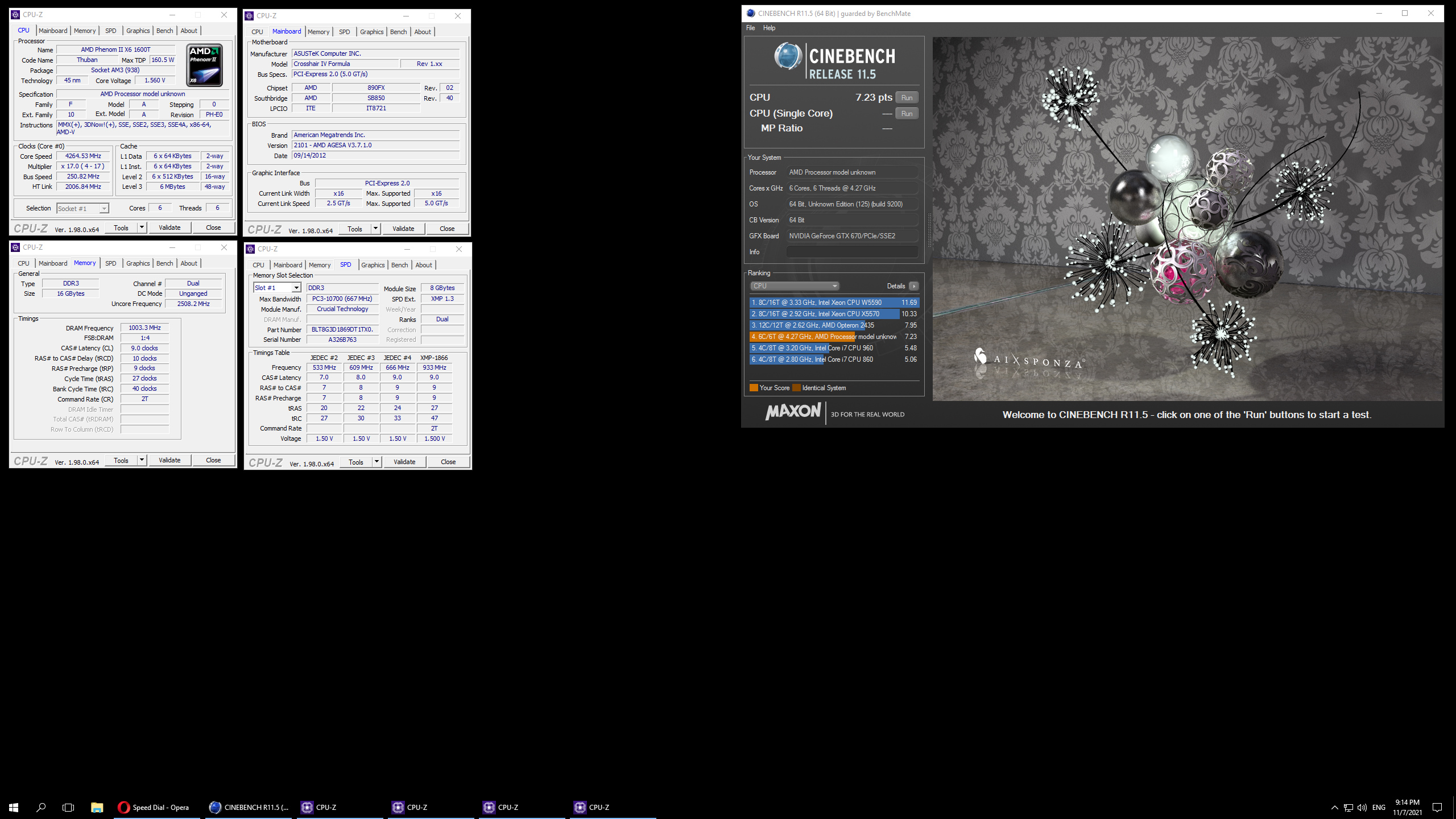
Task: Open the Windows Start menu
Action: pyautogui.click(x=14, y=807)
